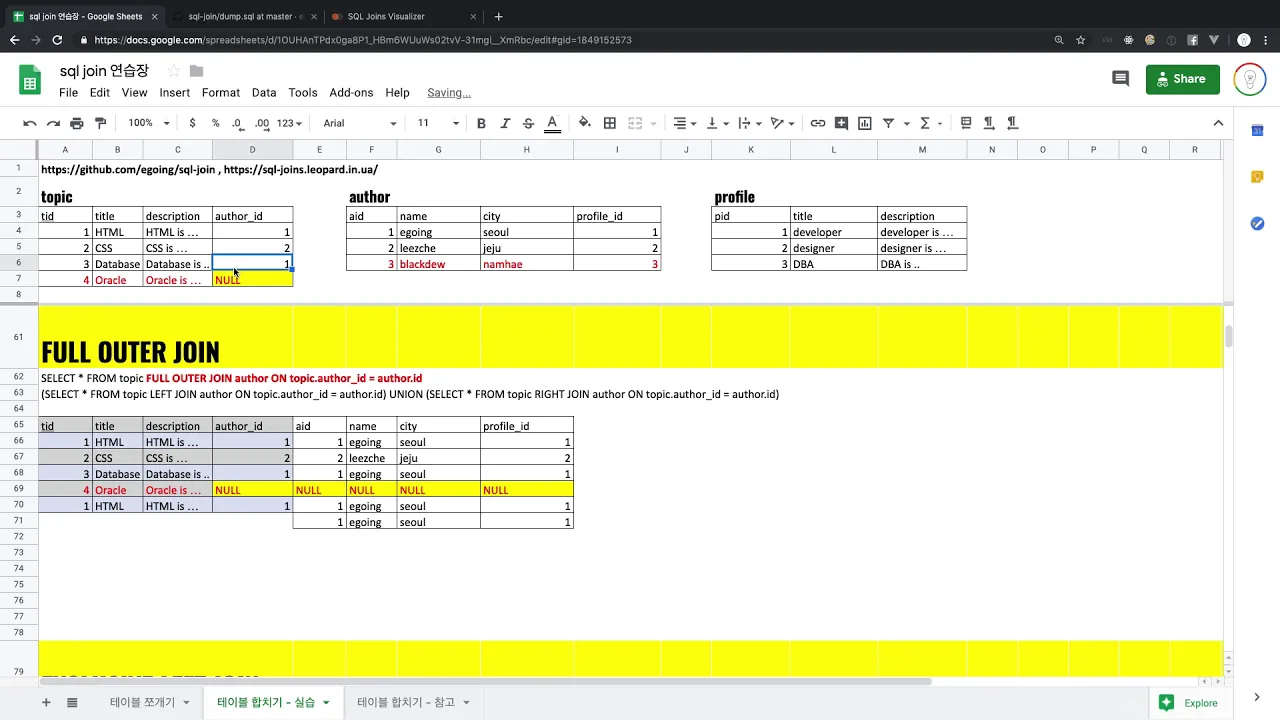
Task: Insert a comment from the toolbar
Action: coord(842,123)
